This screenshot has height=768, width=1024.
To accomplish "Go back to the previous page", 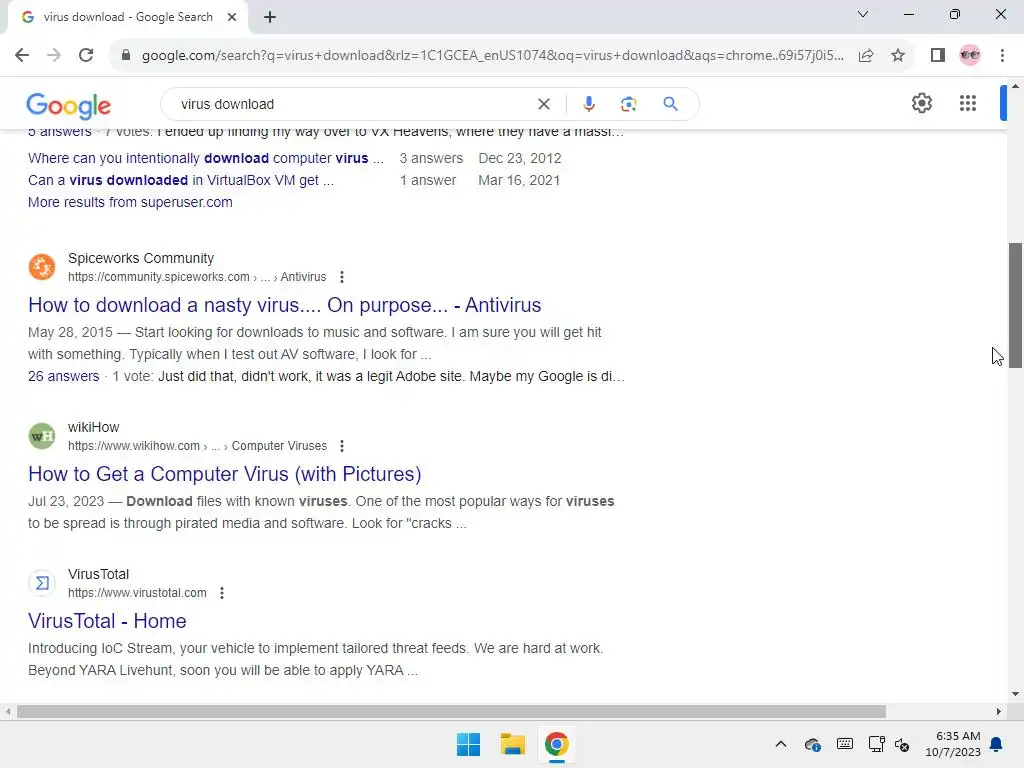I will 22,55.
